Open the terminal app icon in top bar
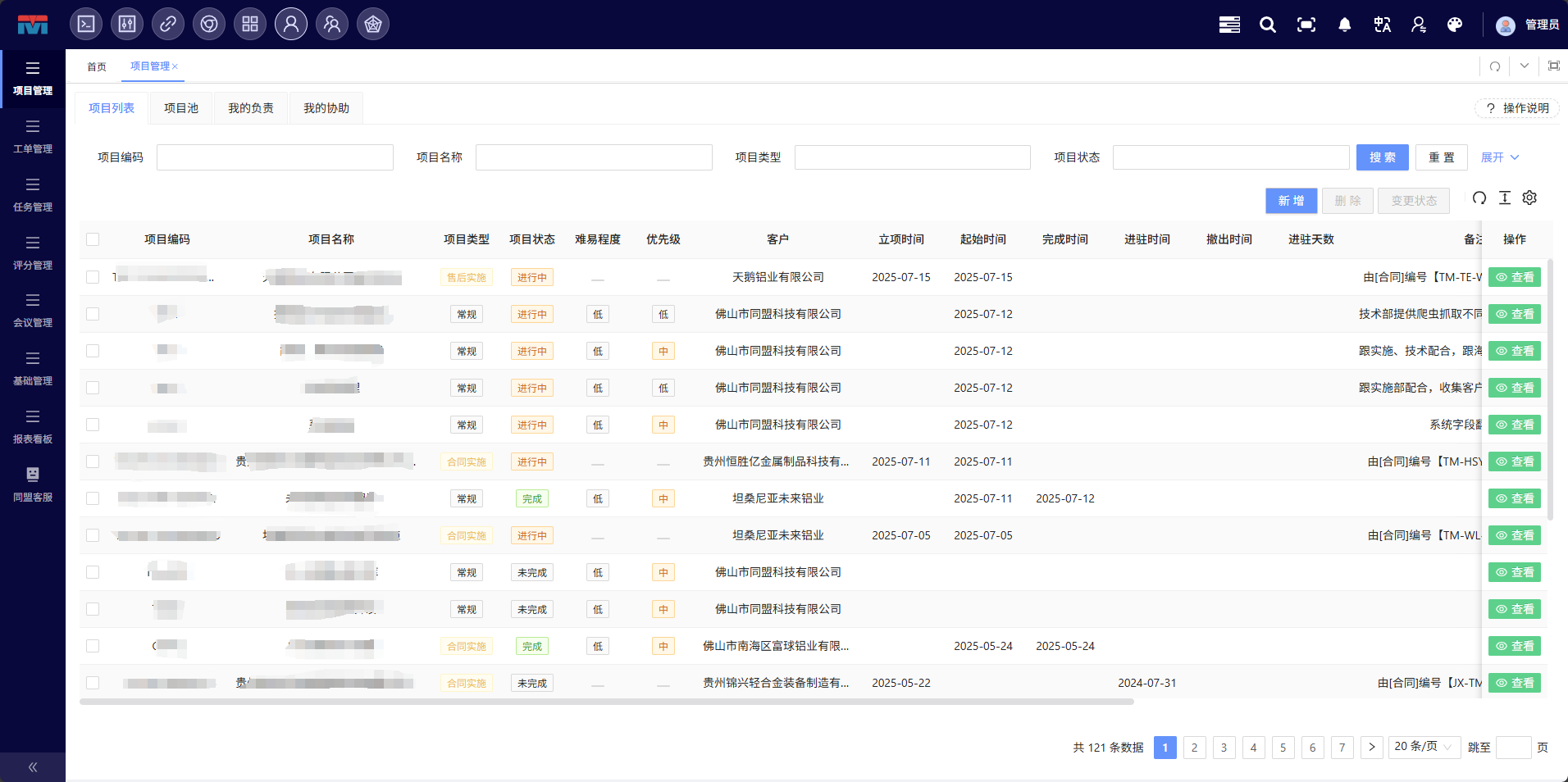The image size is (1568, 782). (x=86, y=24)
